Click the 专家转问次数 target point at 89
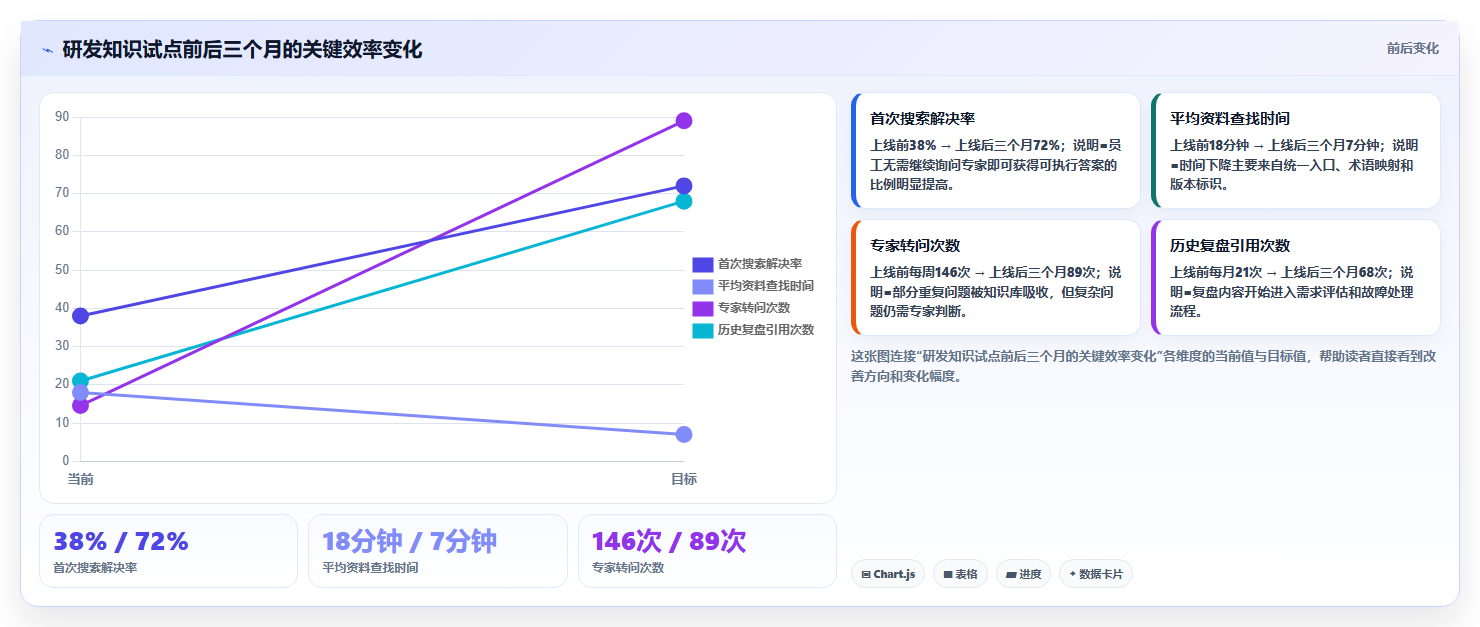The height and width of the screenshot is (627, 1480). [684, 121]
